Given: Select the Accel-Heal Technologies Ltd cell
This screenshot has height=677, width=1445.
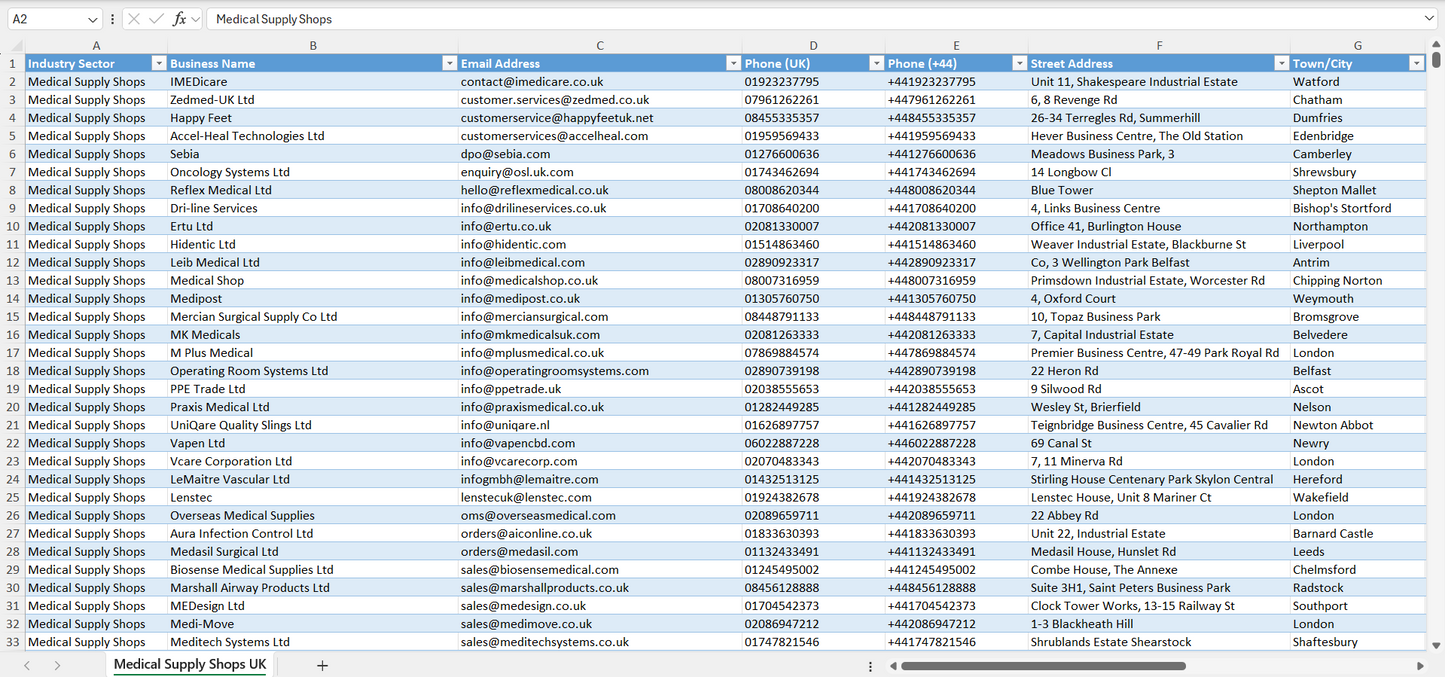Looking at the screenshot, I should tap(313, 136).
